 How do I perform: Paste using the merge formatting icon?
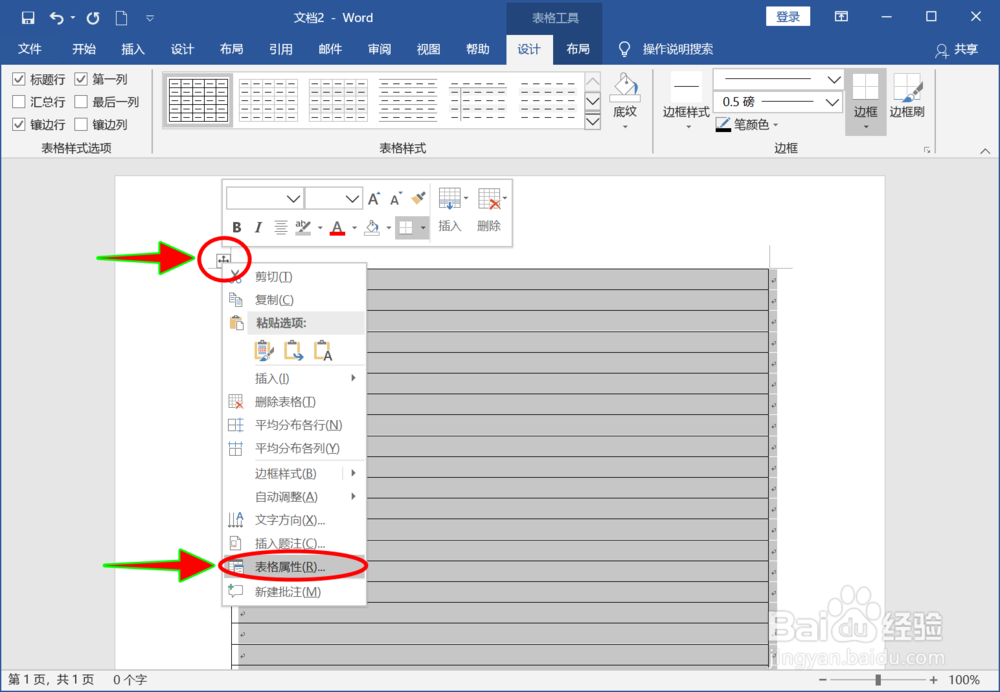pyautogui.click(x=293, y=351)
